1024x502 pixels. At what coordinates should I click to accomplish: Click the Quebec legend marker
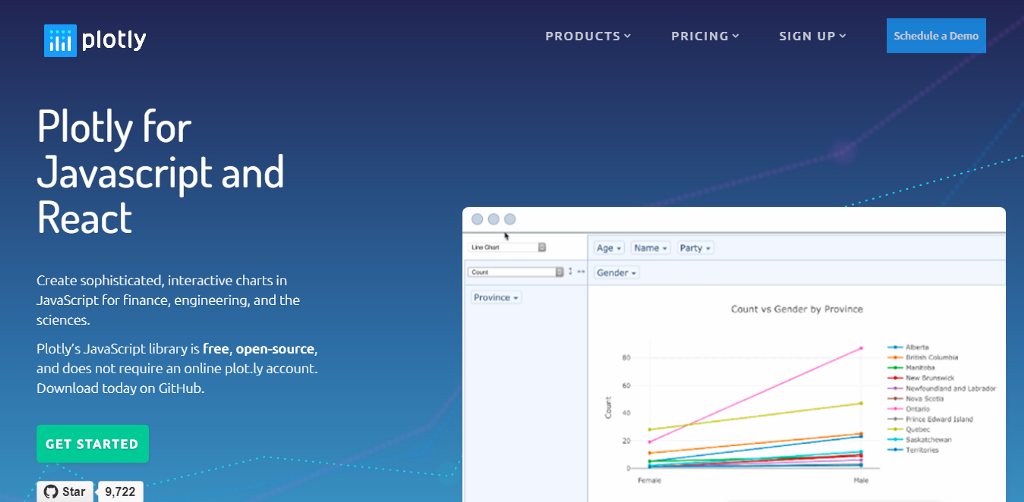tap(896, 429)
